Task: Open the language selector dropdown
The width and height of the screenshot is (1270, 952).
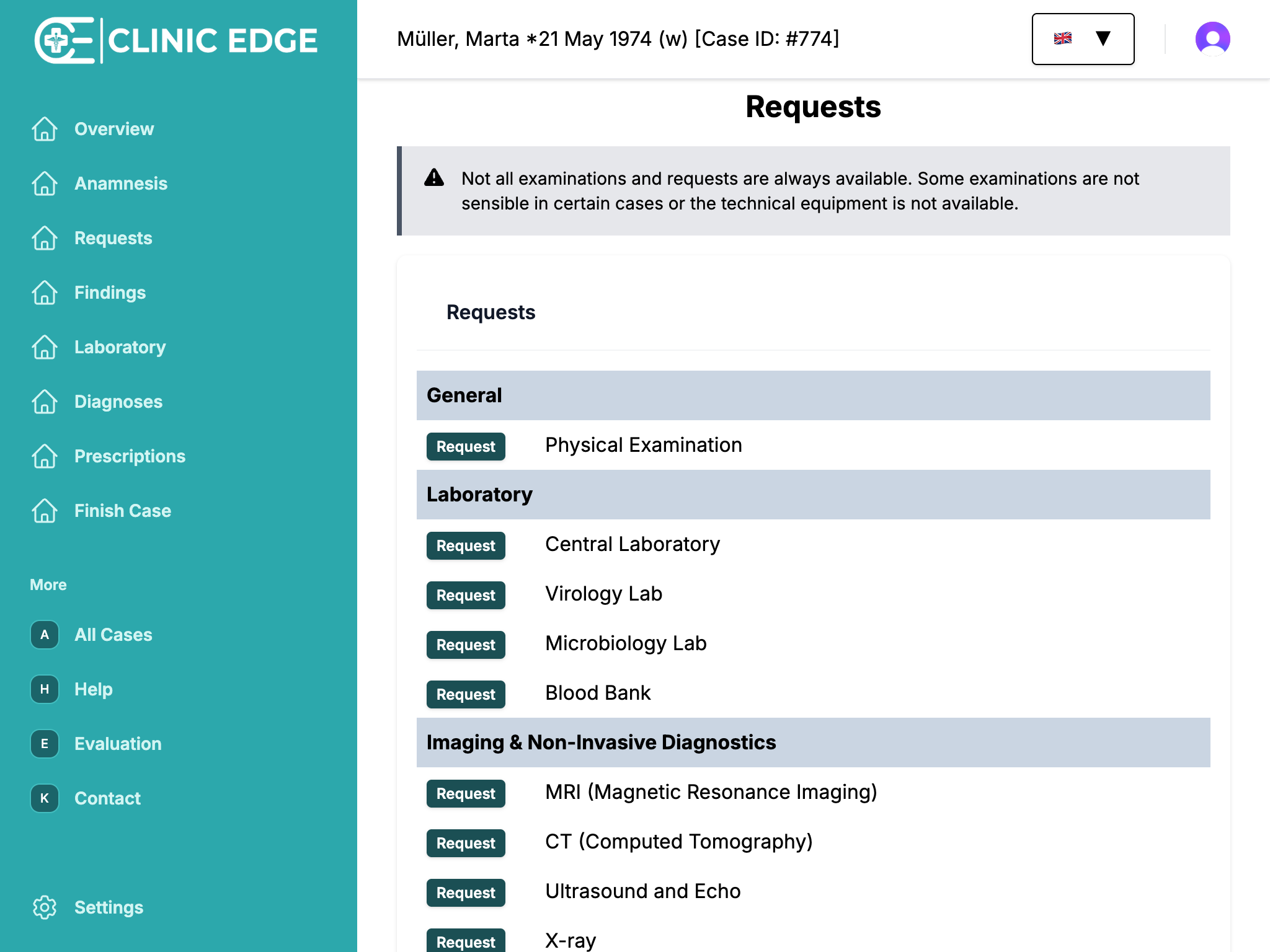Action: 1083,39
